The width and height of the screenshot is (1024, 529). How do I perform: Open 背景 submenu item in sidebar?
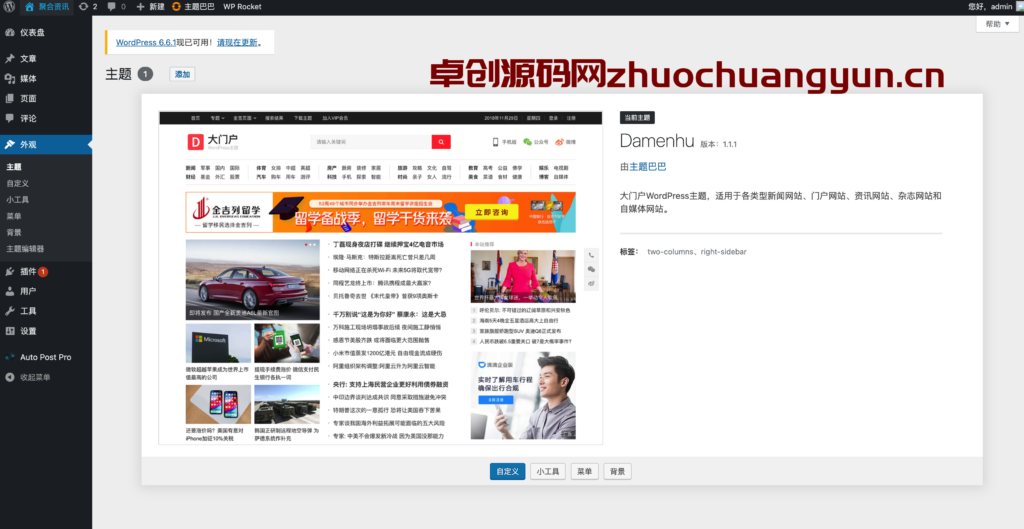[x=14, y=232]
